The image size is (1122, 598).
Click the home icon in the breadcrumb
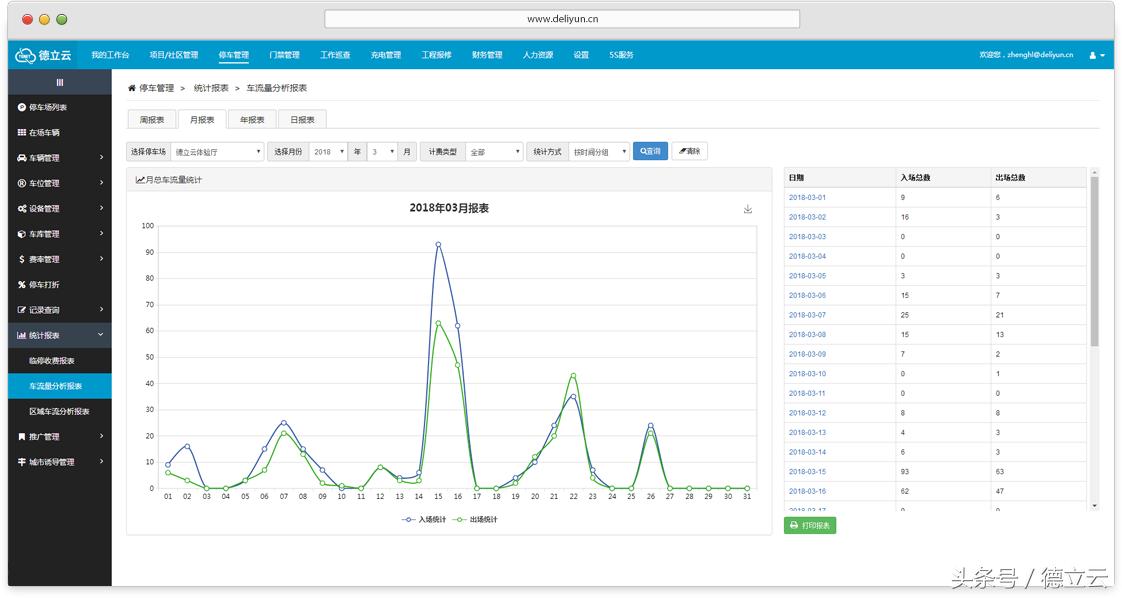(x=132, y=89)
